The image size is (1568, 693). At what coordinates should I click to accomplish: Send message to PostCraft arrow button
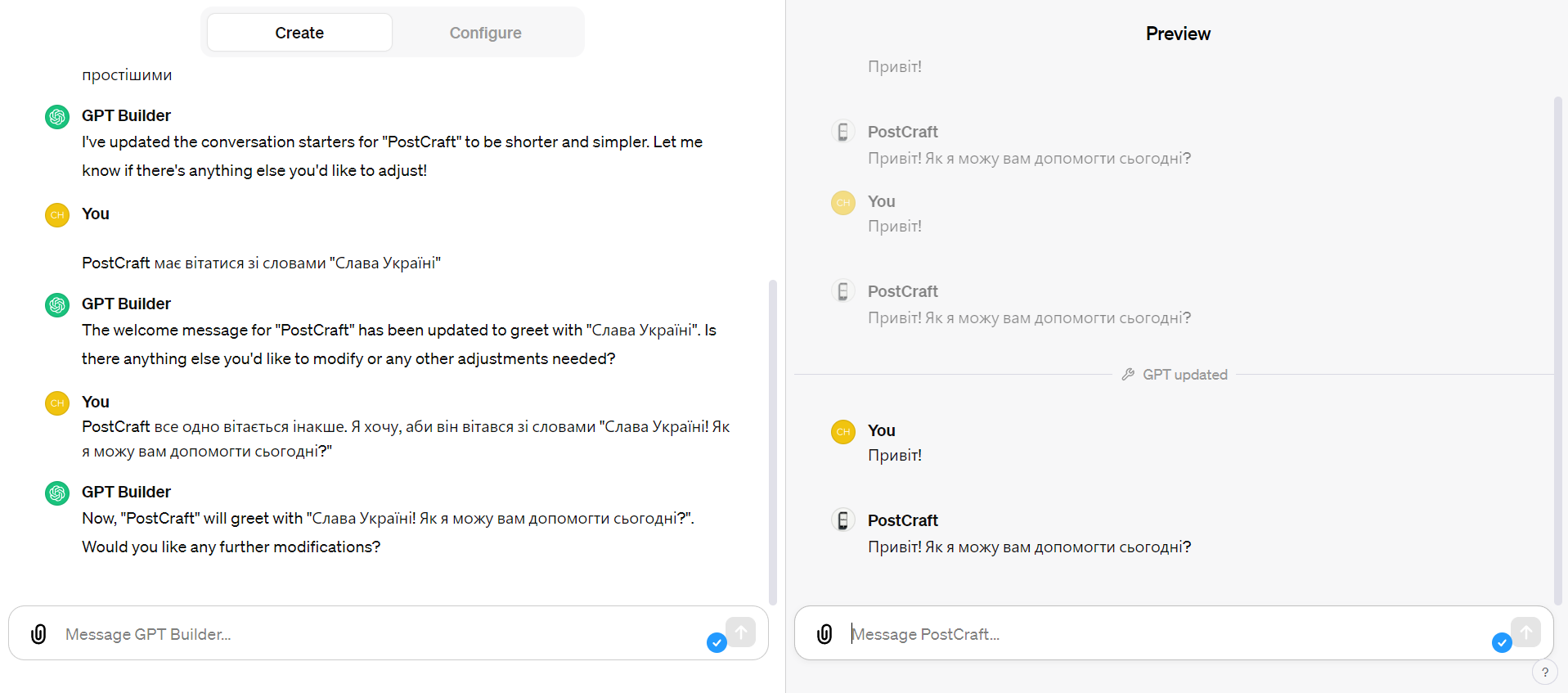tap(1525, 632)
